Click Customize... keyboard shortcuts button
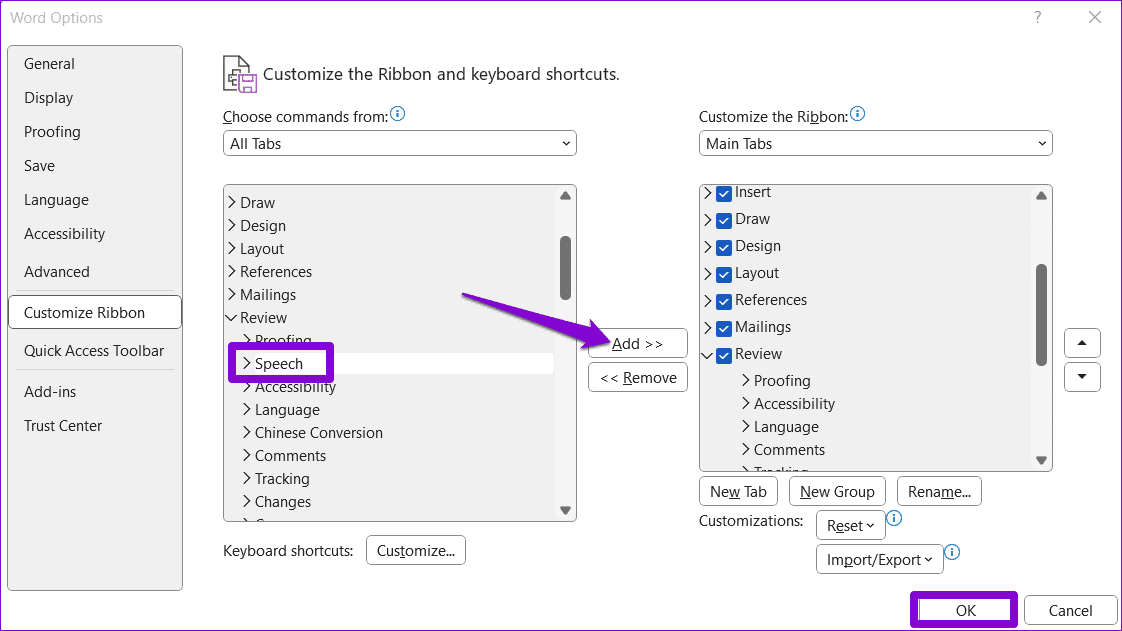Viewport: 1122px width, 631px height. click(x=416, y=550)
